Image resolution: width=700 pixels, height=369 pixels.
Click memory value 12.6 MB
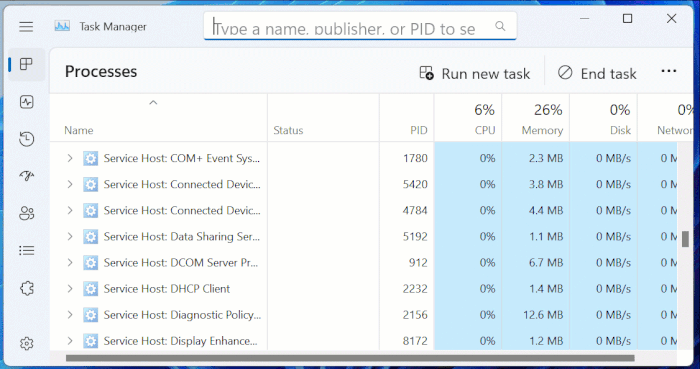click(543, 315)
